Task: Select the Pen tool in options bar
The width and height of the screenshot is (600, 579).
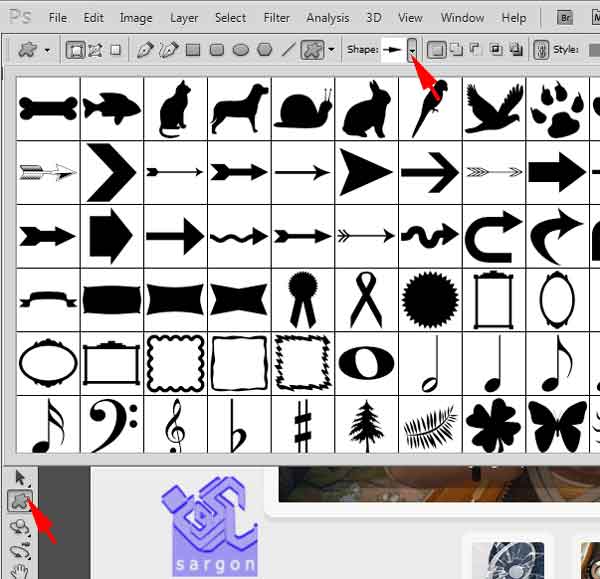Action: pos(145,49)
